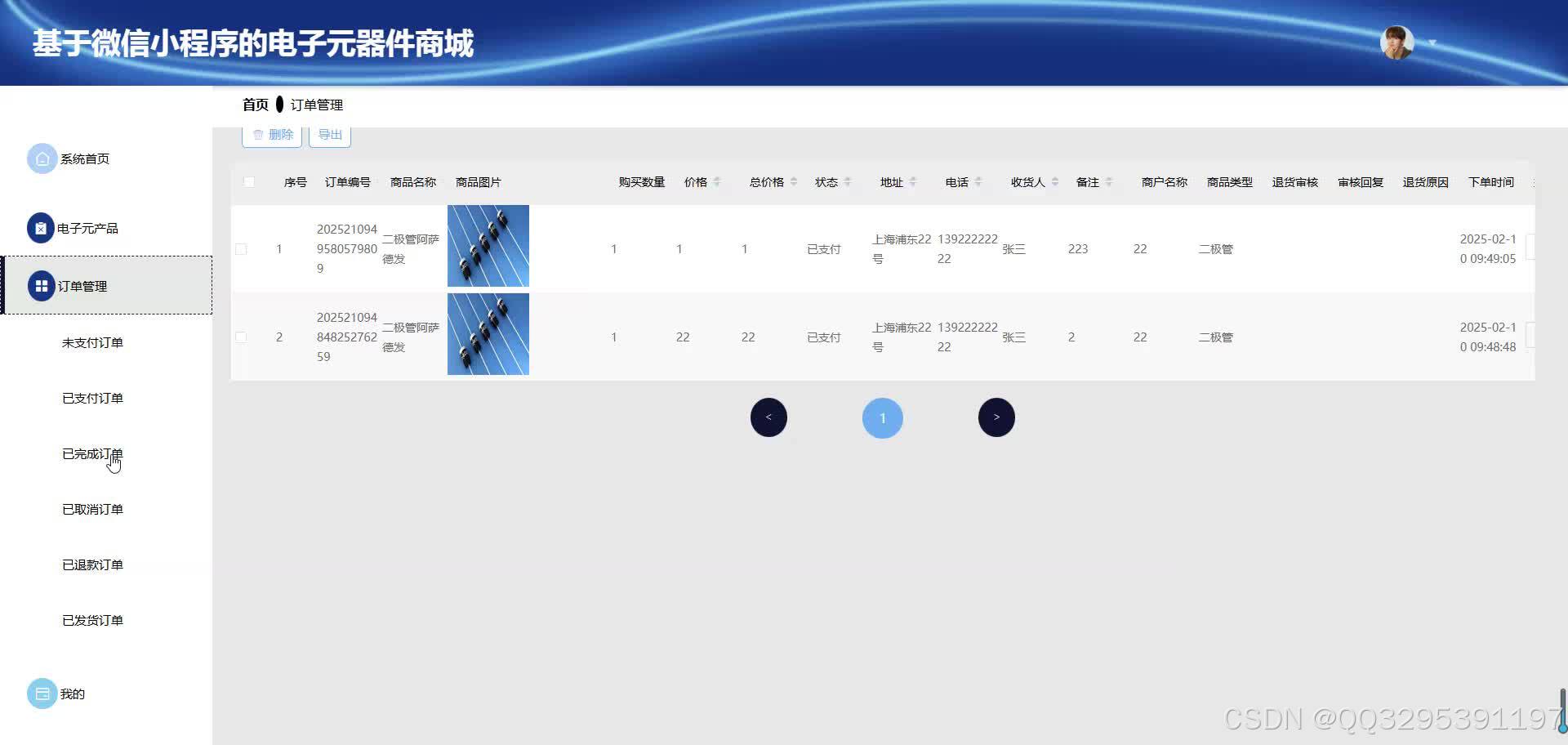Go to the next page with the arrow button

point(996,417)
